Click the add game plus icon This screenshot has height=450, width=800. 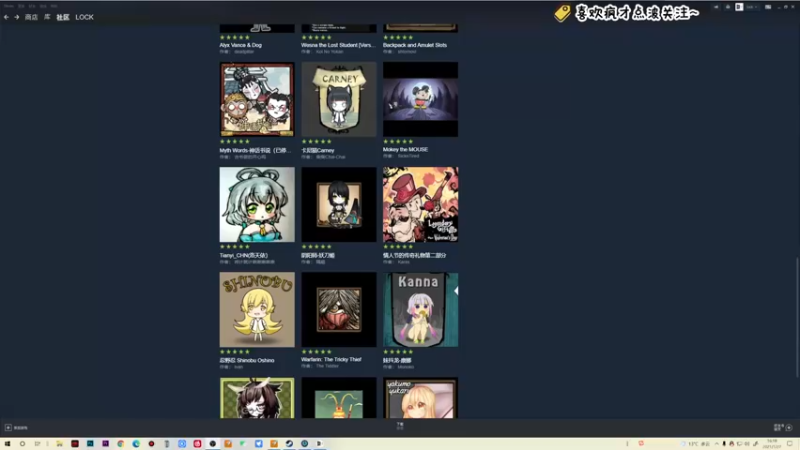point(8,428)
